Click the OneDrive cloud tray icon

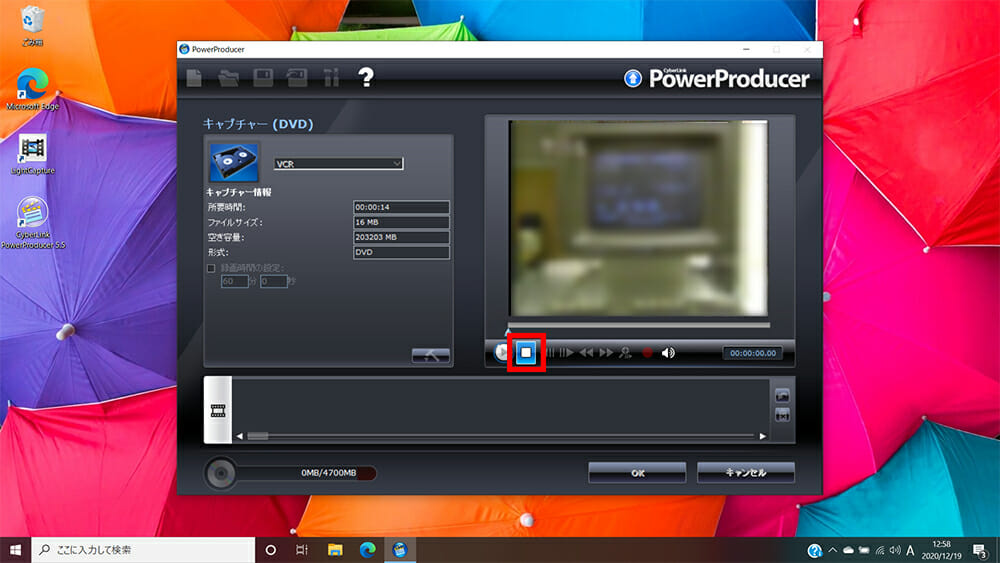pos(848,550)
